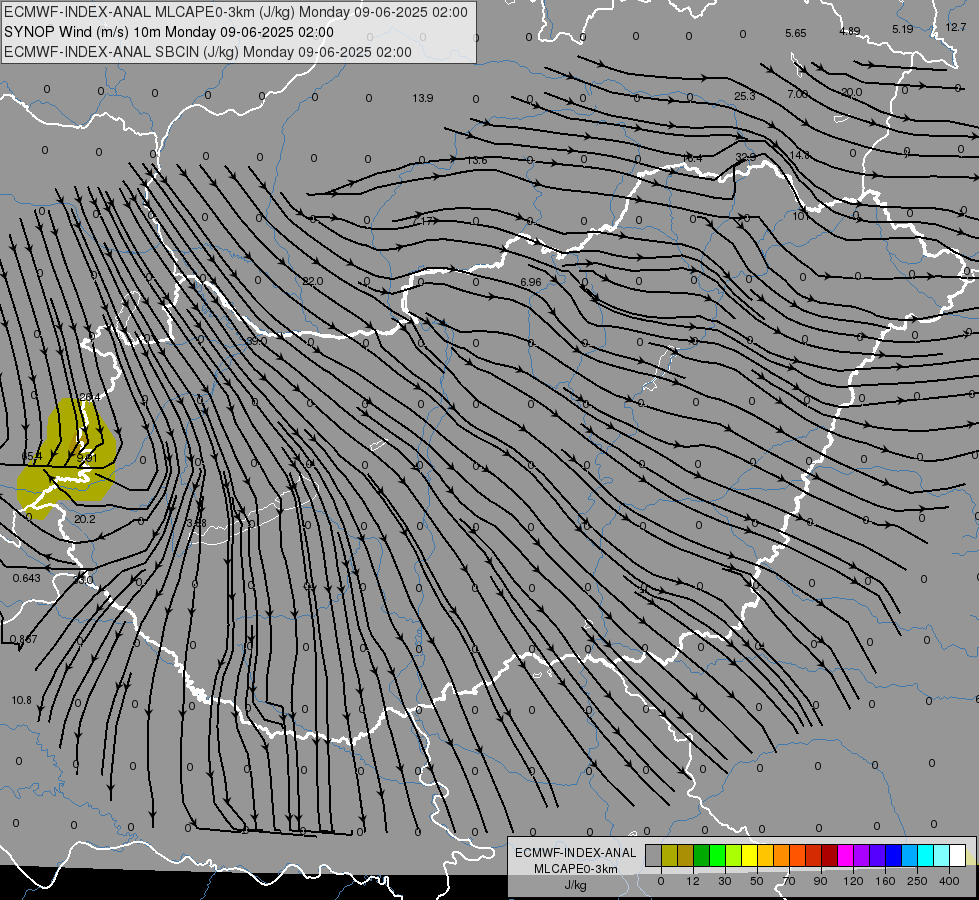Viewport: 979px width, 900px height.
Task: Click the map value 65.4
Action: pyautogui.click(x=31, y=457)
